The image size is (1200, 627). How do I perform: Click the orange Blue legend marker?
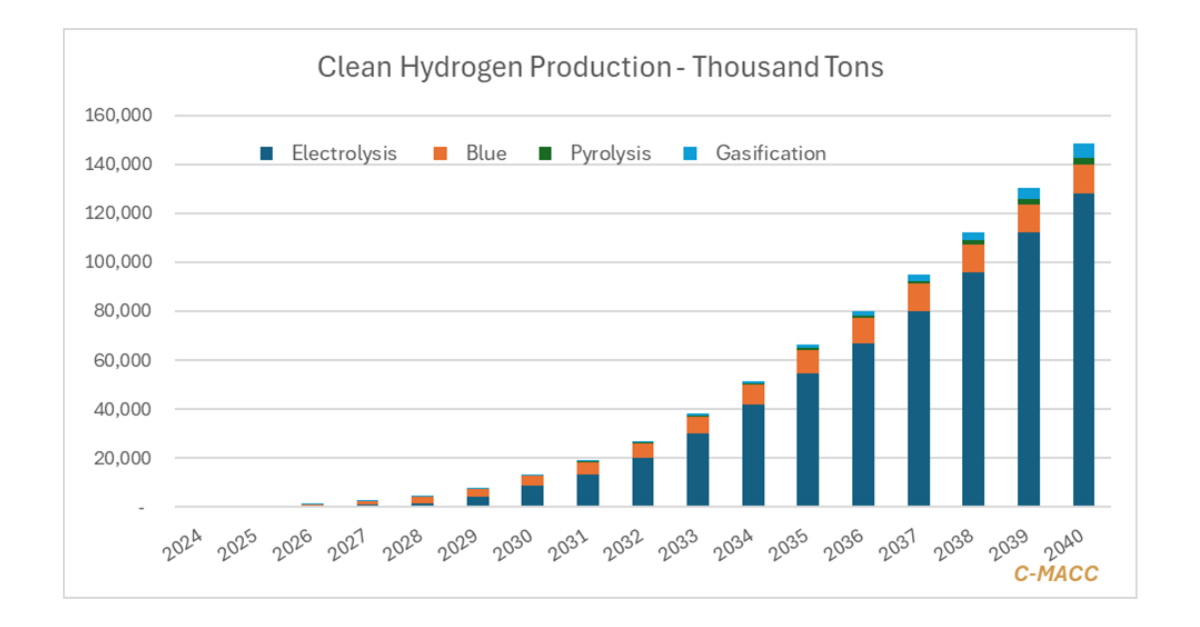coord(441,154)
